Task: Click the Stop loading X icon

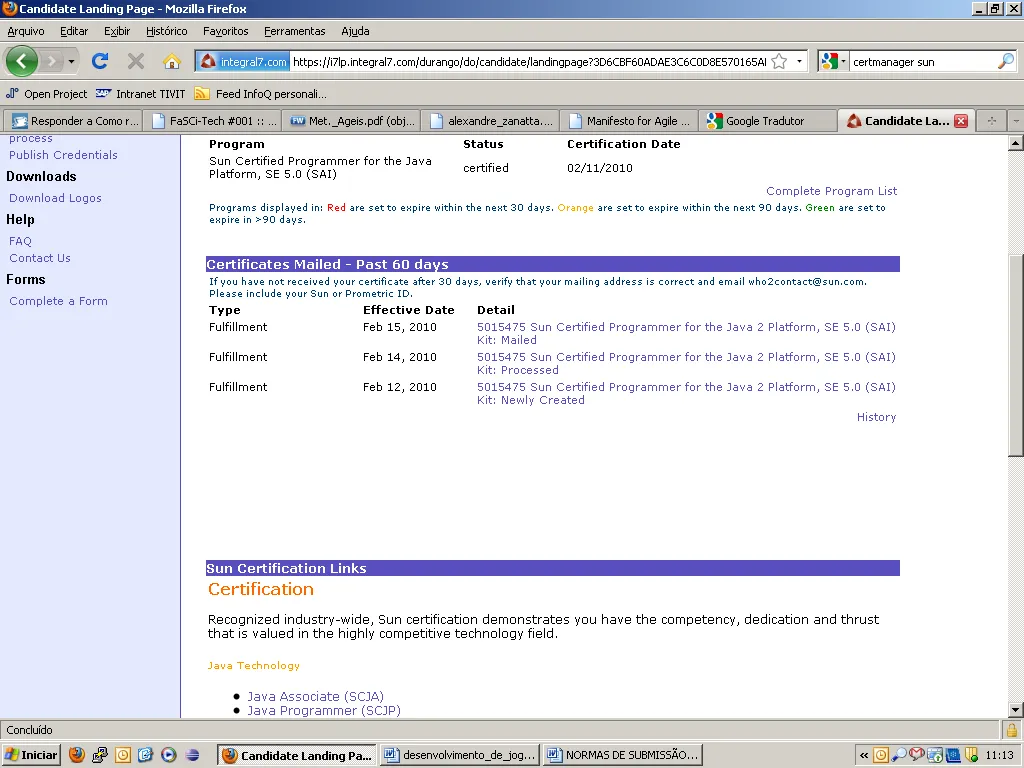Action: [x=136, y=61]
